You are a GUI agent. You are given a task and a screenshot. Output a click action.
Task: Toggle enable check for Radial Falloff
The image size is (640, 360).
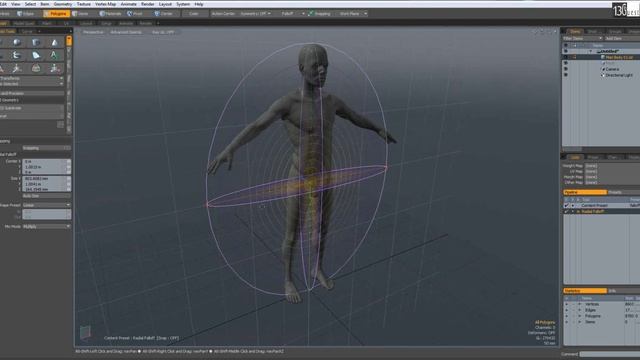click(x=566, y=211)
